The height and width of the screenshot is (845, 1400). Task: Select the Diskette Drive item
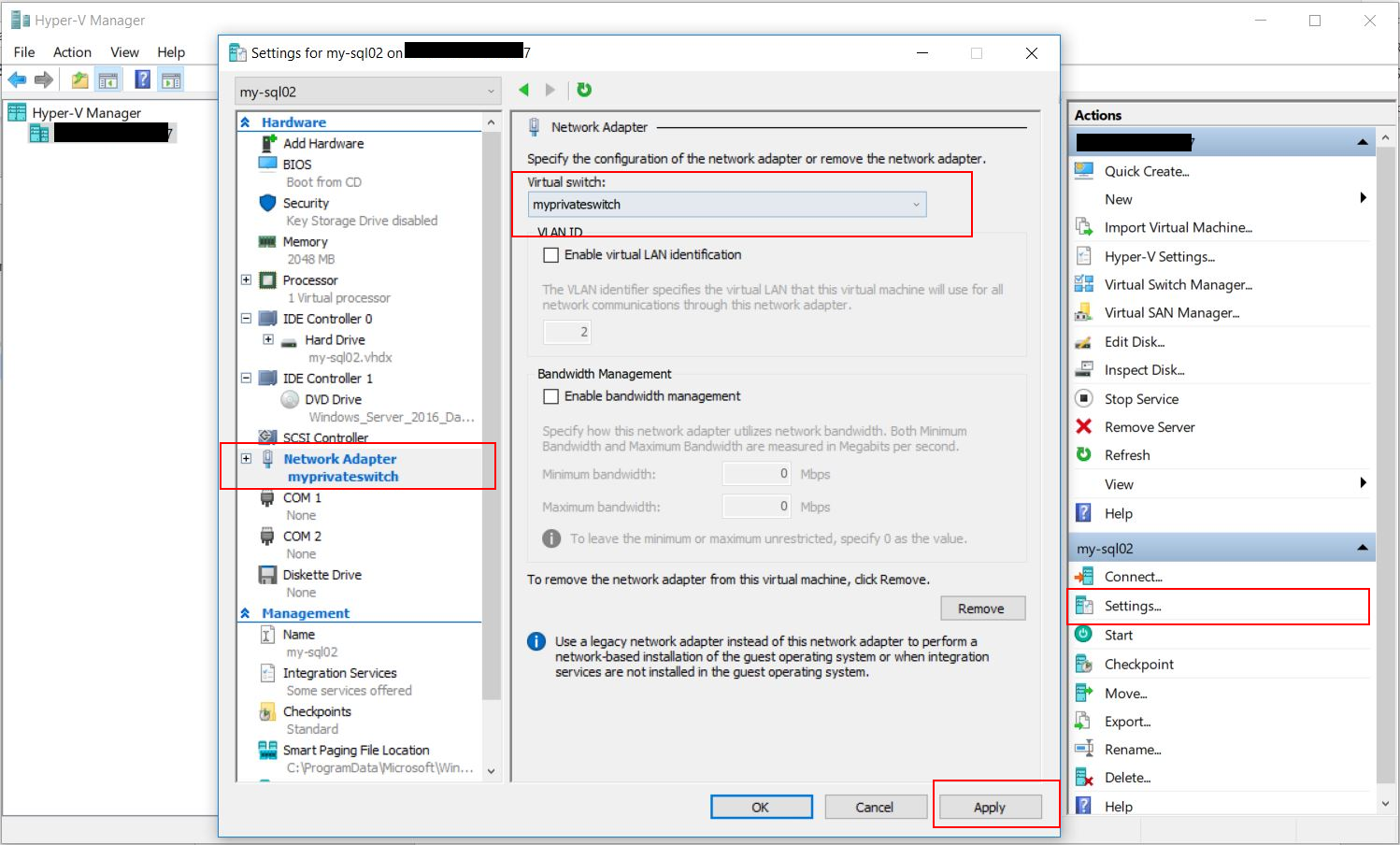tap(321, 575)
